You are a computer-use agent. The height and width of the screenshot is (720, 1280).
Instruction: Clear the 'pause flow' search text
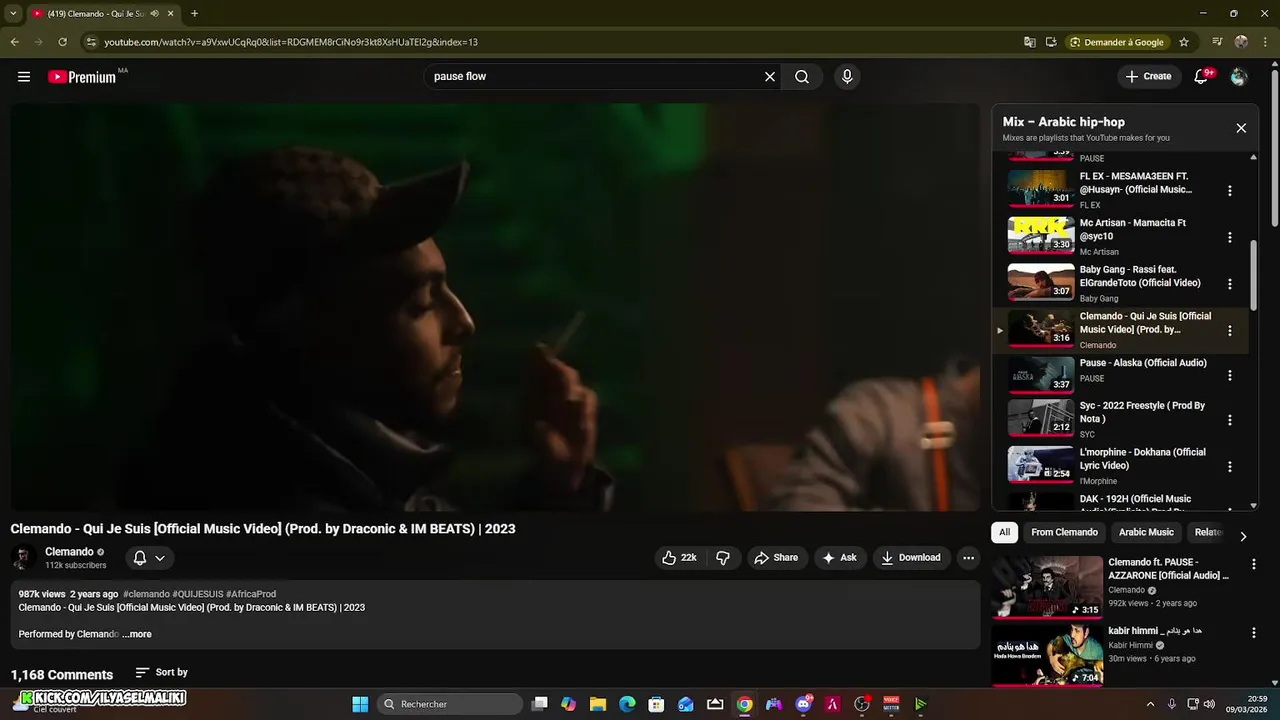(x=770, y=76)
